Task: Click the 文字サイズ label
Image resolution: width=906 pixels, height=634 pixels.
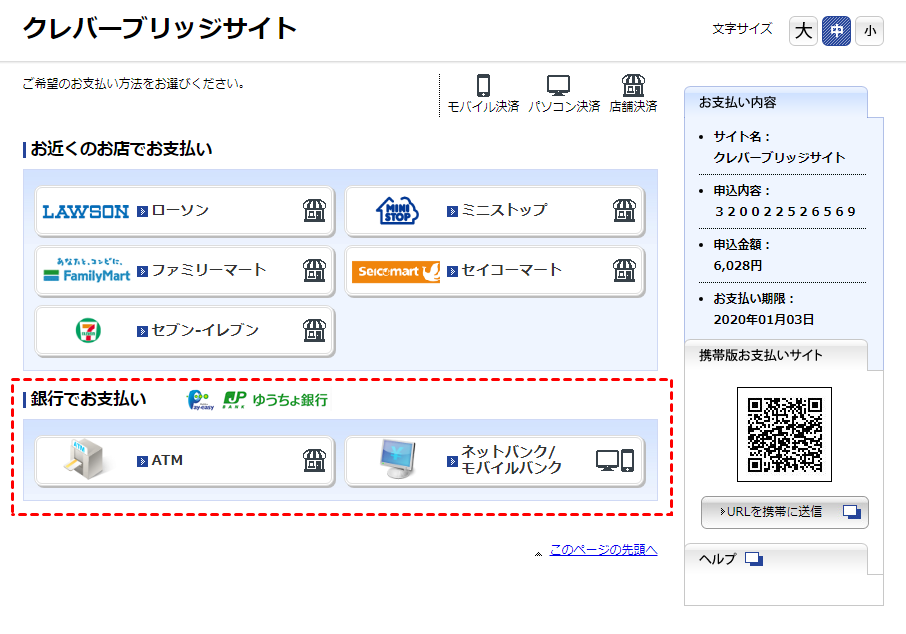Action: 742,28
